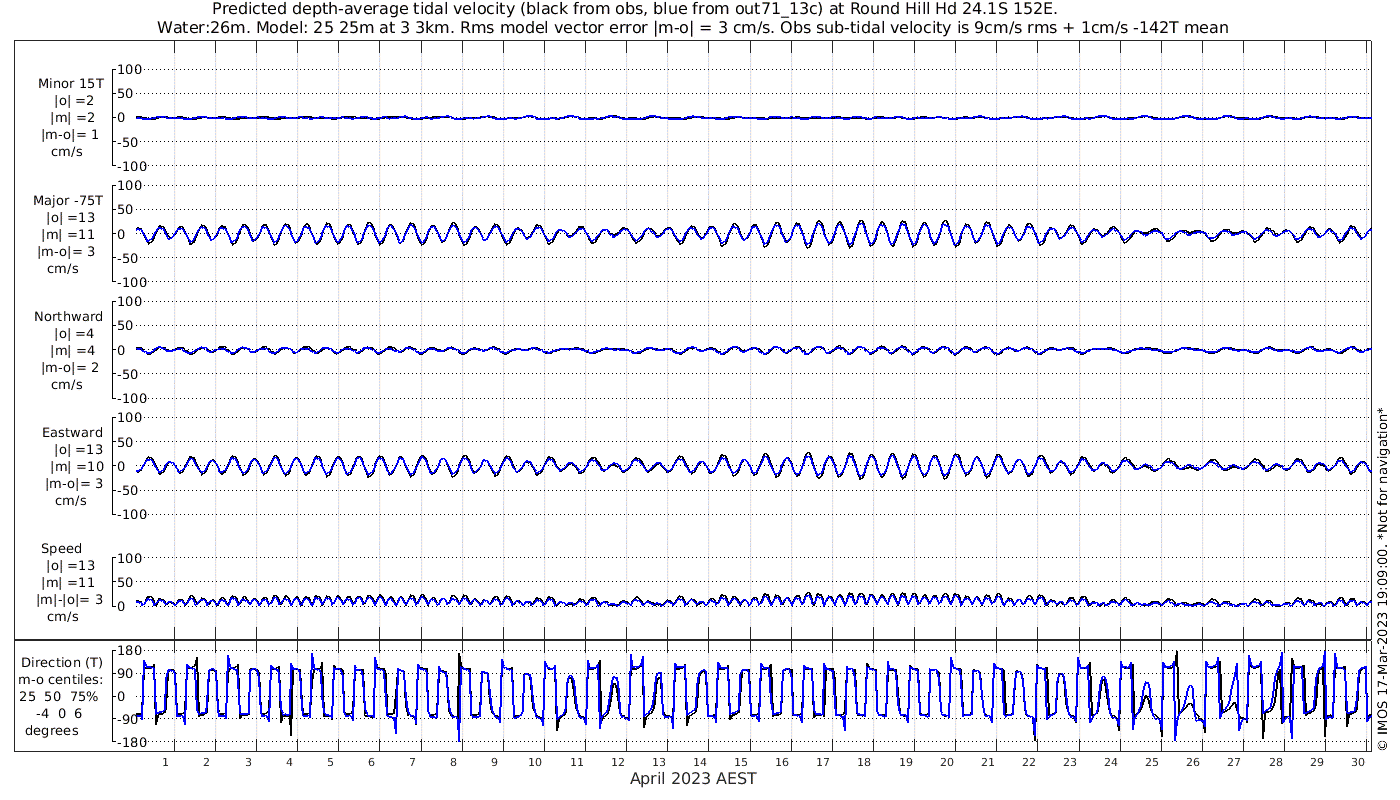The height and width of the screenshot is (800, 1400).
Task: Select the 'Major -75T' panel label
Action: tap(68, 200)
